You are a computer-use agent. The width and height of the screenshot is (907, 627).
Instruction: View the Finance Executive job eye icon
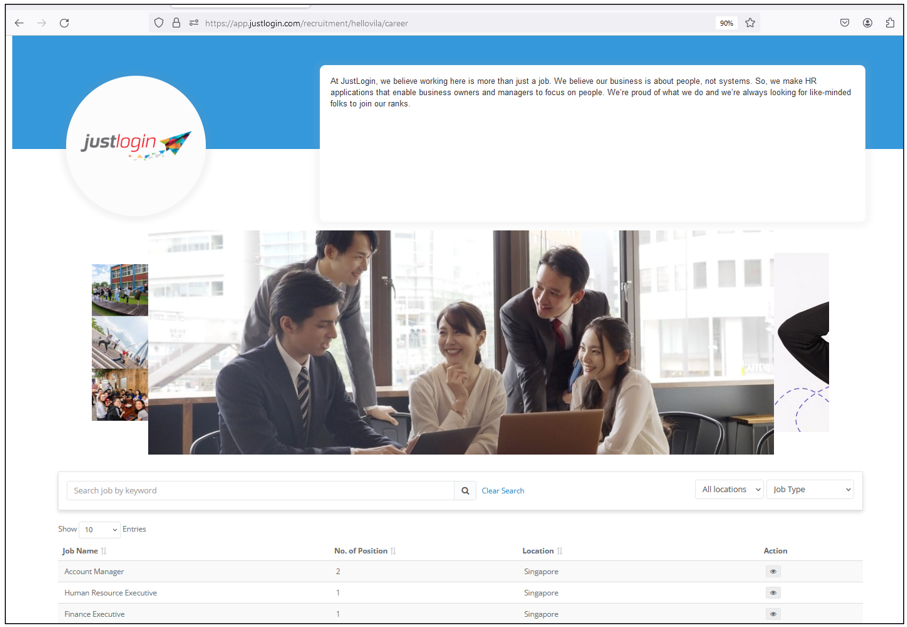(773, 614)
